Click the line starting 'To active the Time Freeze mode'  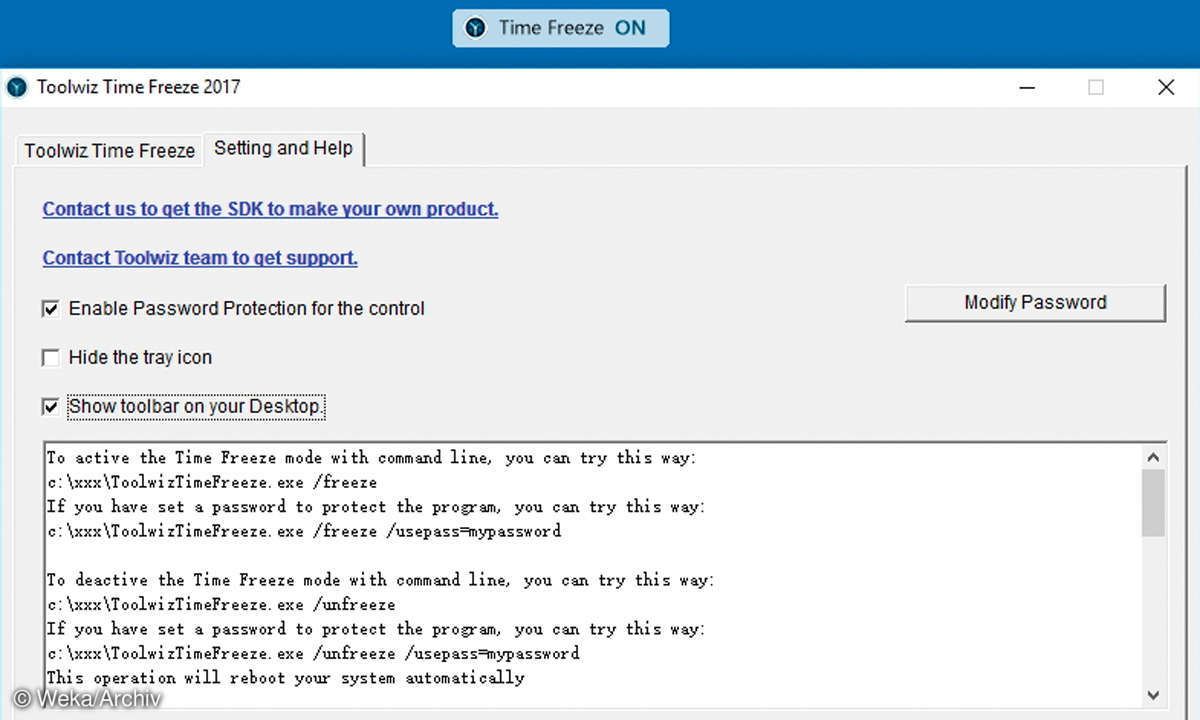(372, 458)
